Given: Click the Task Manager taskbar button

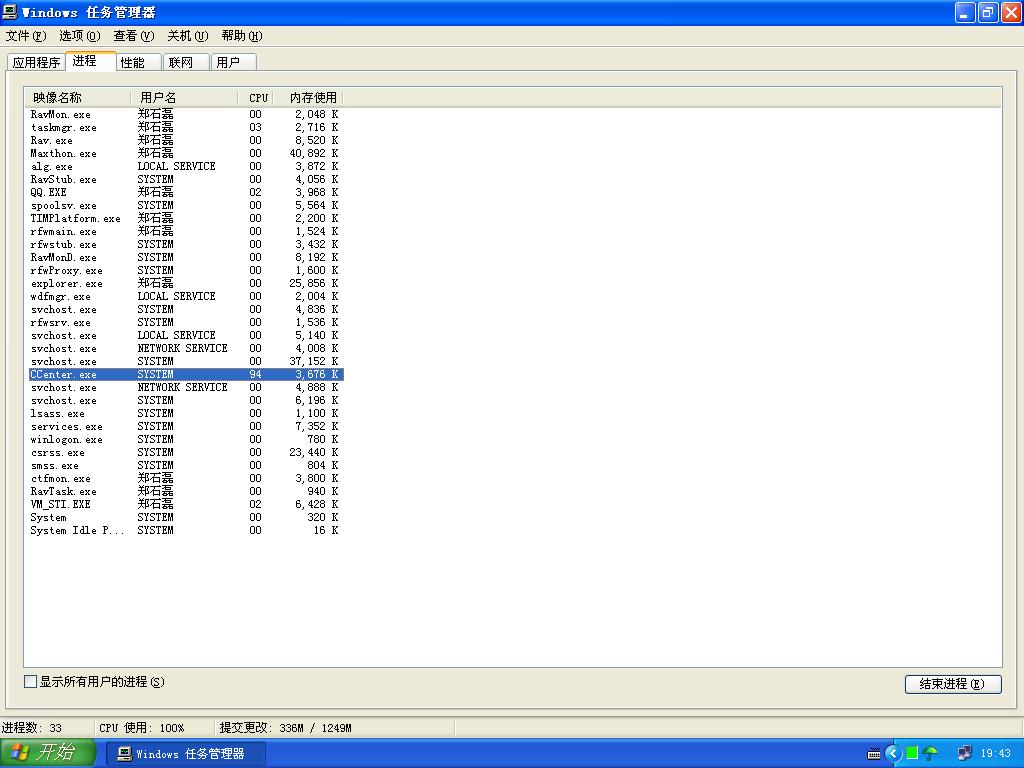Looking at the screenshot, I should point(186,754).
